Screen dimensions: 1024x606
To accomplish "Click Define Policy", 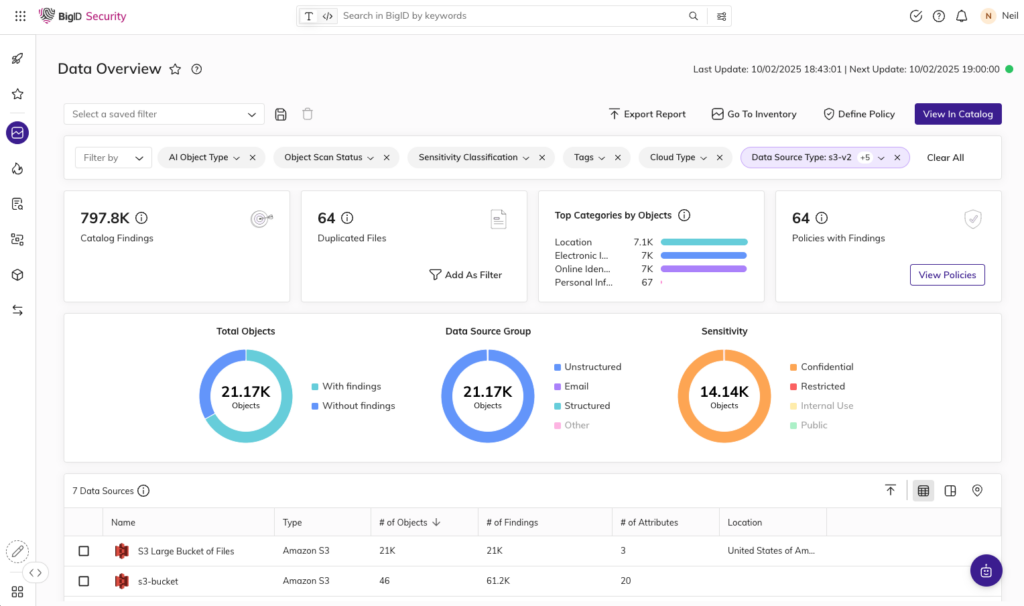I will [859, 114].
